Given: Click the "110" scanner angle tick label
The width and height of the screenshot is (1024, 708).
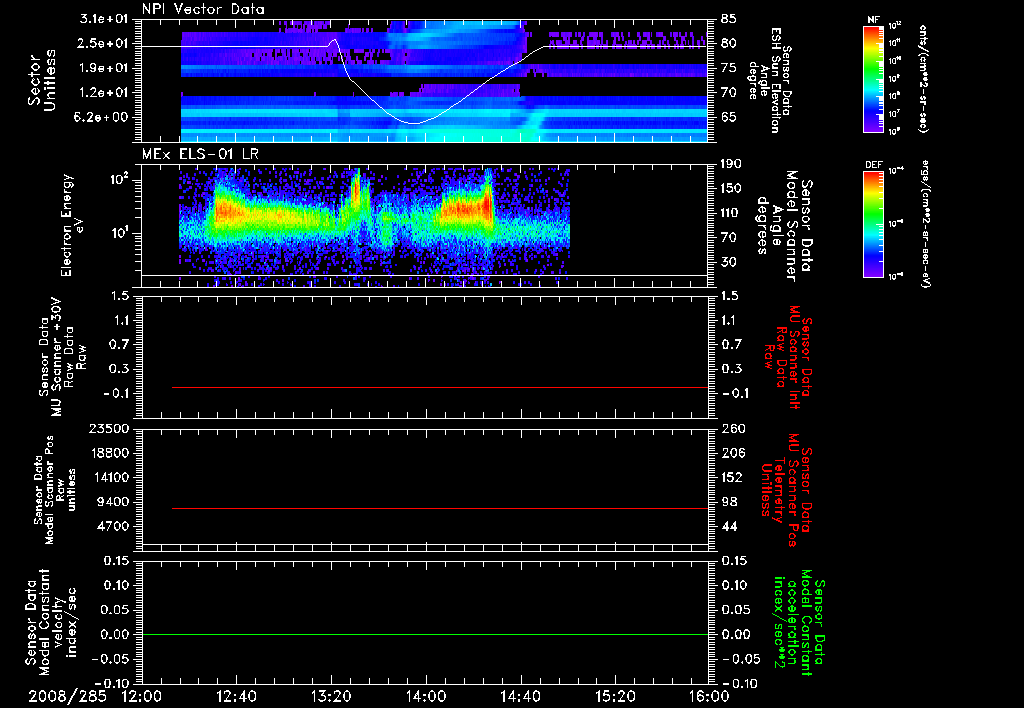Looking at the screenshot, I should pyautogui.click(x=732, y=213).
